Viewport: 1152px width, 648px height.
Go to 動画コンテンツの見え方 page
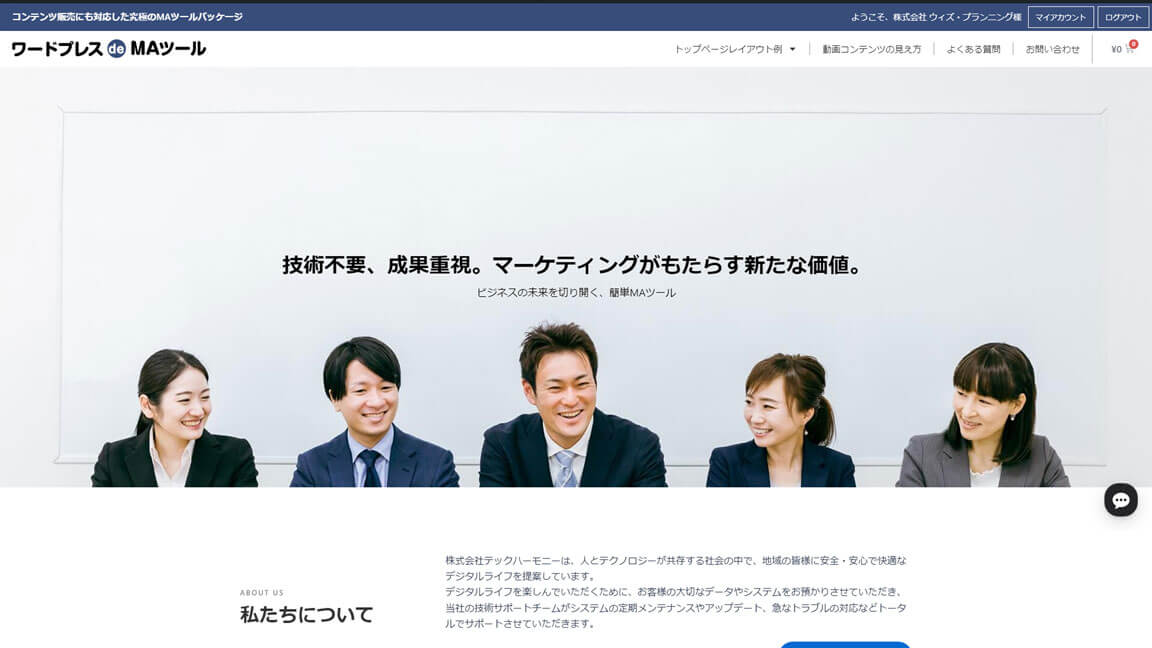(x=871, y=49)
